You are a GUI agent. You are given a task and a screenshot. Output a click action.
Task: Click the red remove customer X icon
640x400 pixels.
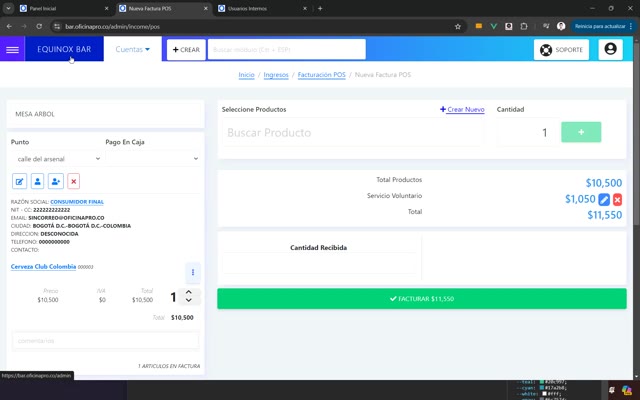point(73,181)
